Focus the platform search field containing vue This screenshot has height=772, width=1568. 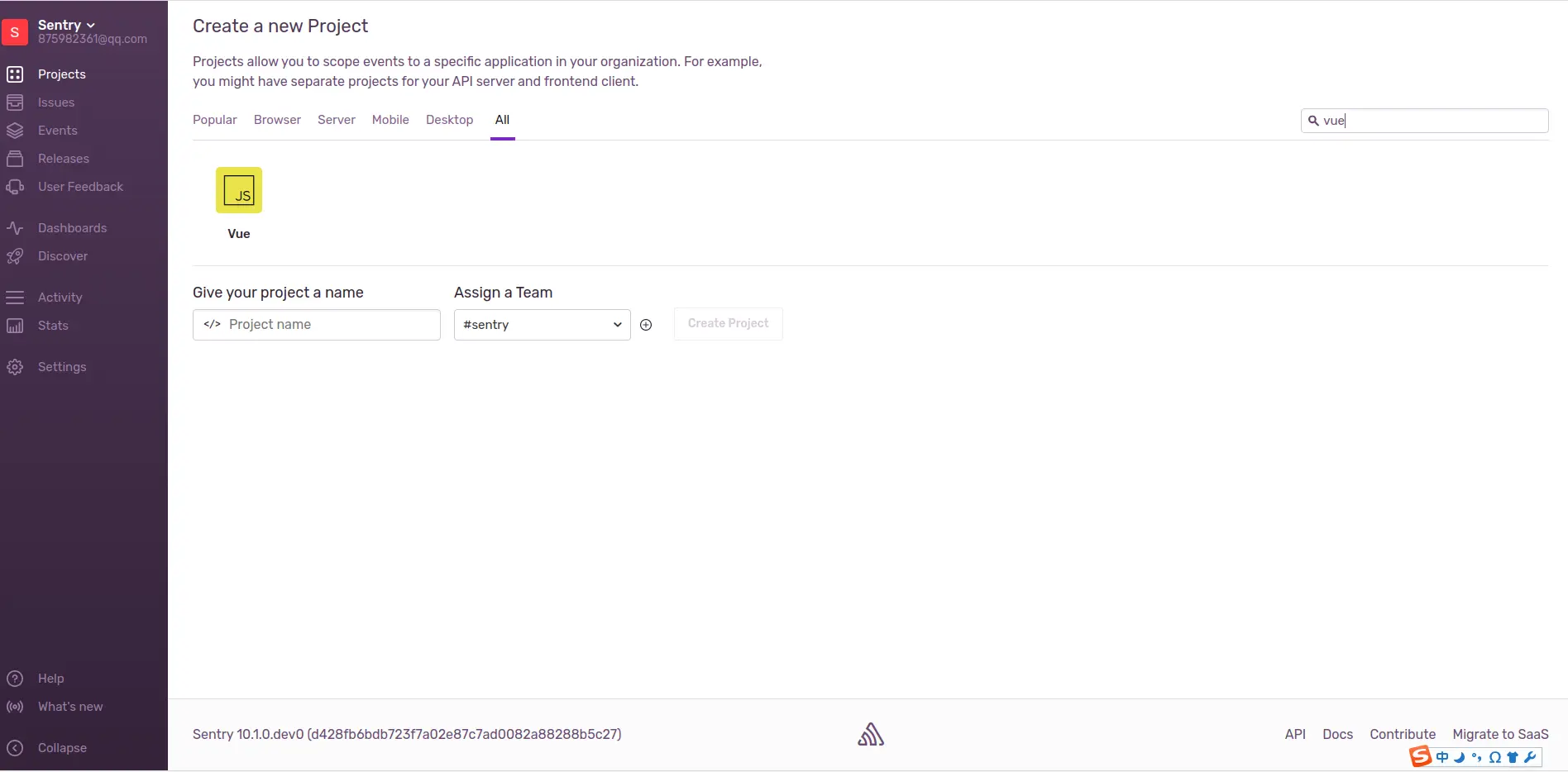(1425, 121)
